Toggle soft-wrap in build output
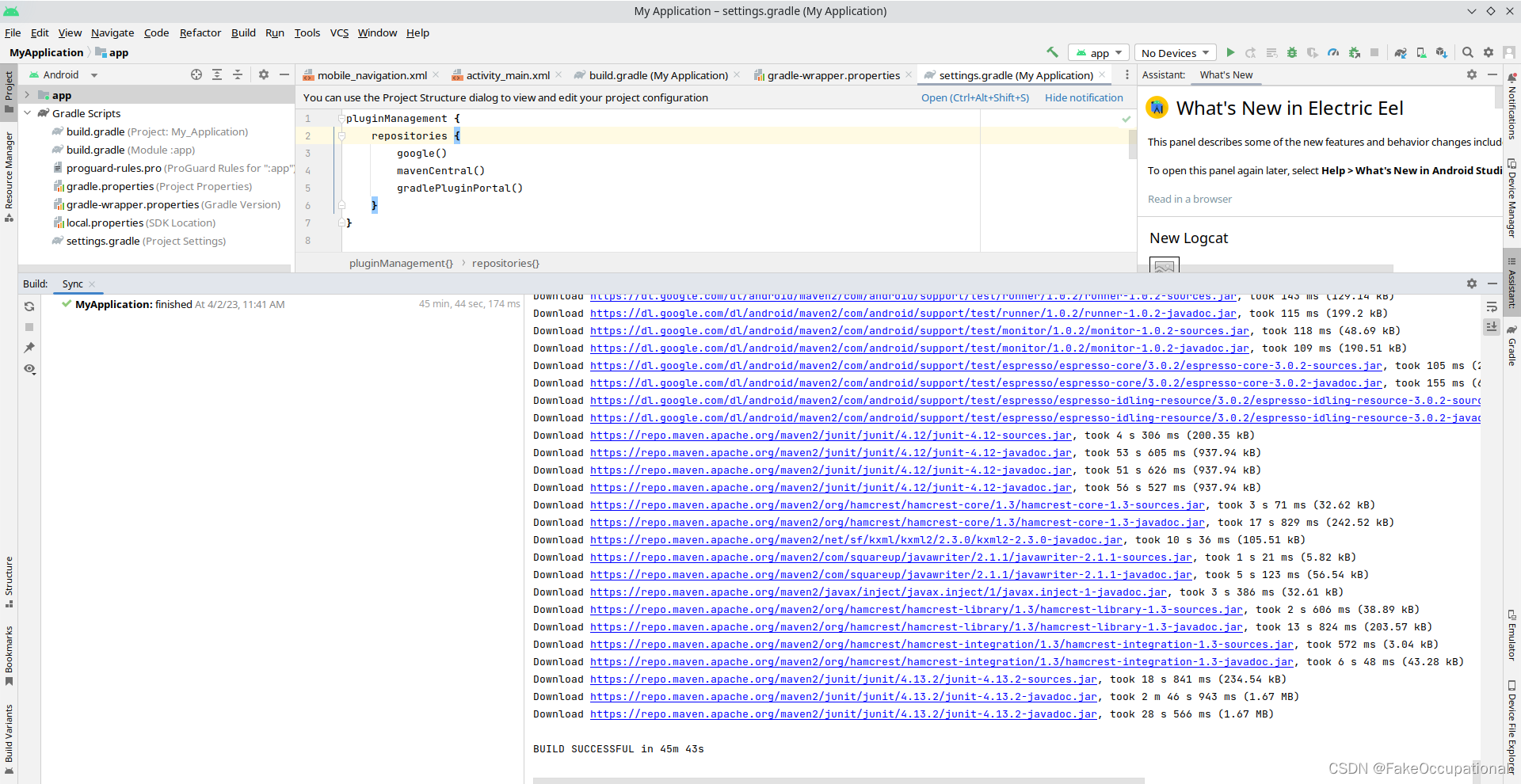Viewport: 1521px width, 784px height. 1492,306
